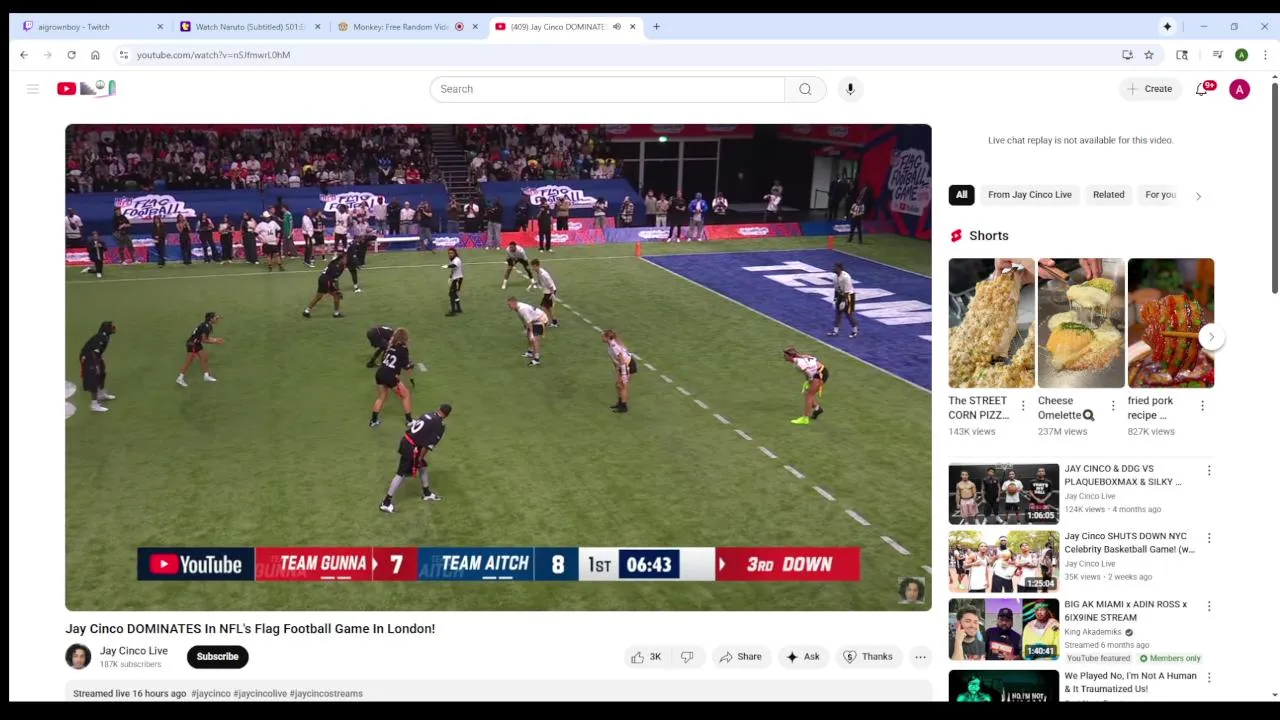Mute the YouTube tab audio icon
This screenshot has height=720, width=1280.
(617, 27)
